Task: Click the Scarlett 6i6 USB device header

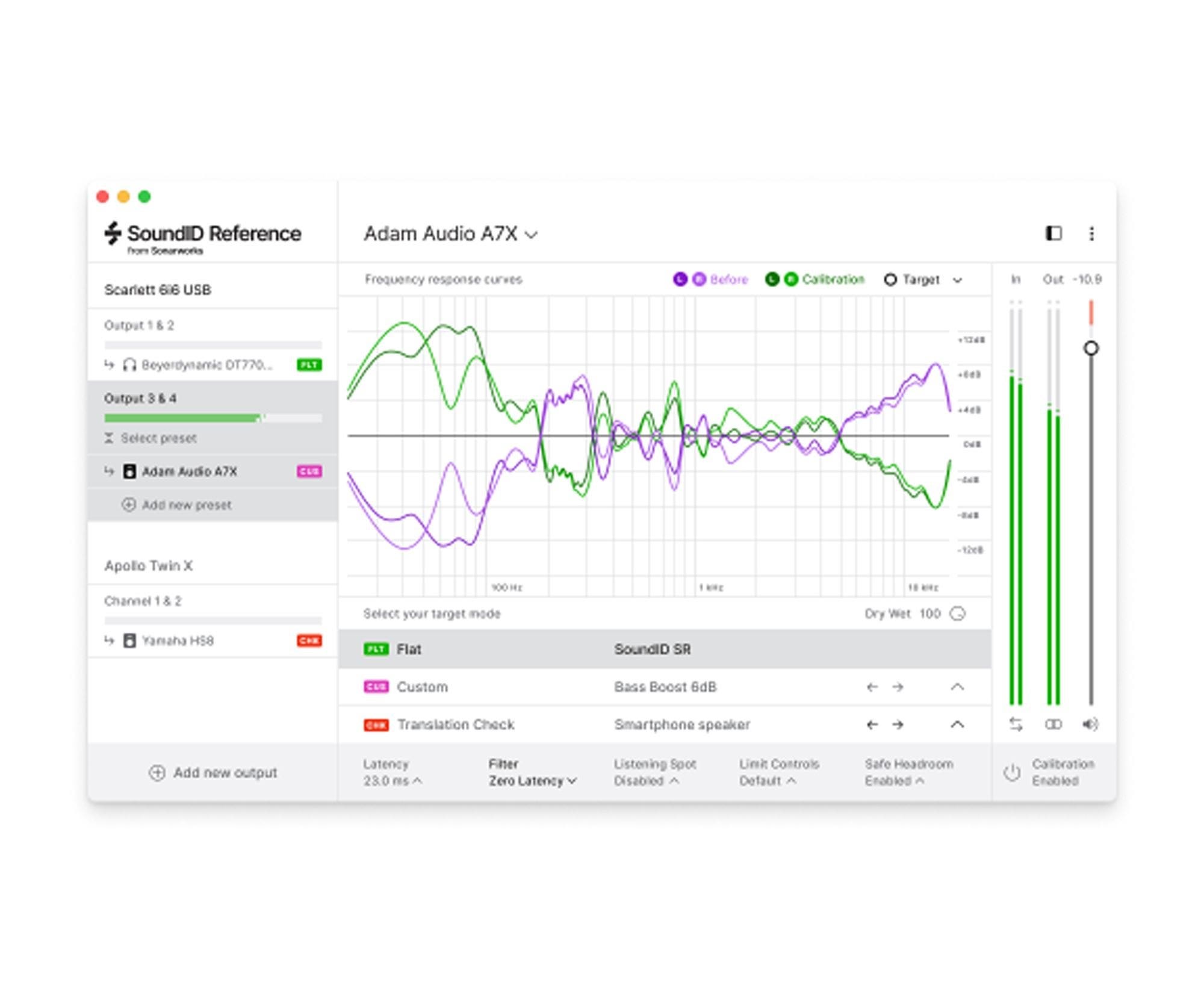Action: pyautogui.click(x=157, y=290)
